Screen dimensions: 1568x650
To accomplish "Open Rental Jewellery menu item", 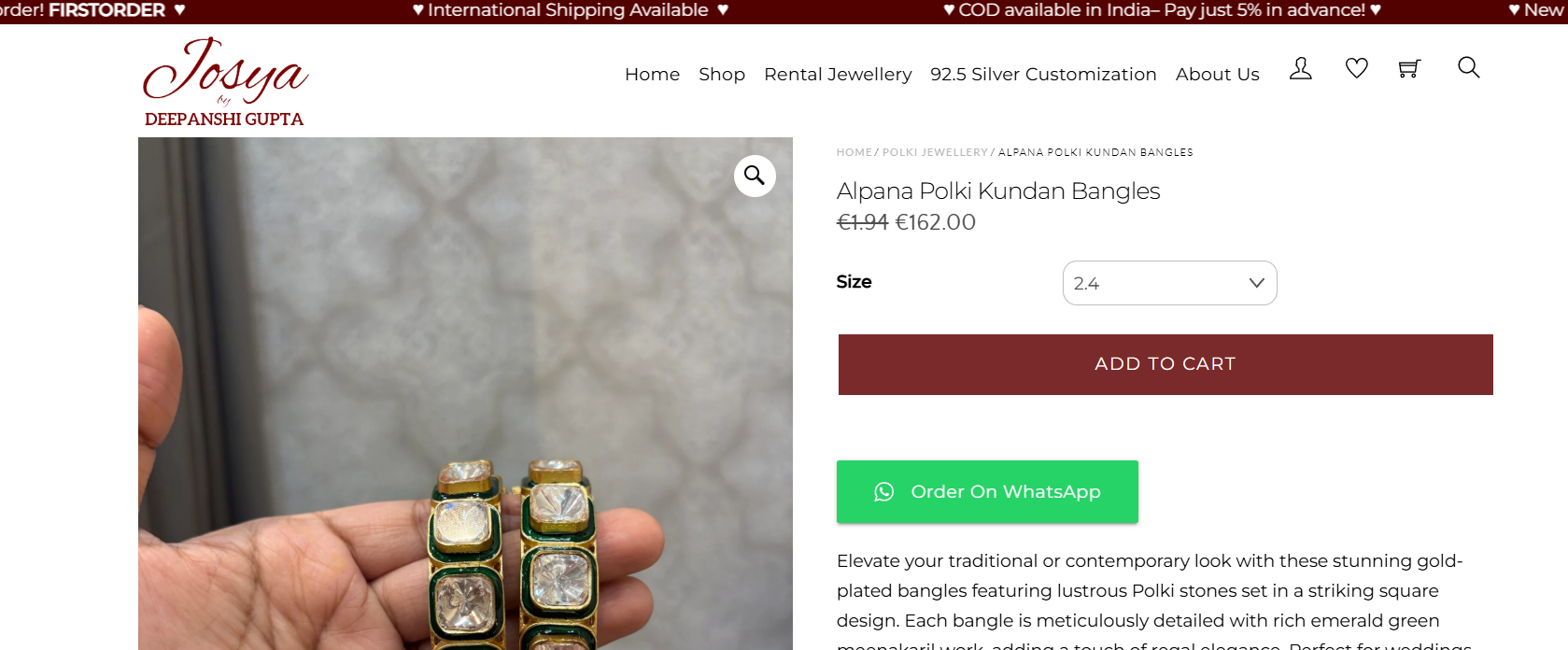I will (838, 75).
